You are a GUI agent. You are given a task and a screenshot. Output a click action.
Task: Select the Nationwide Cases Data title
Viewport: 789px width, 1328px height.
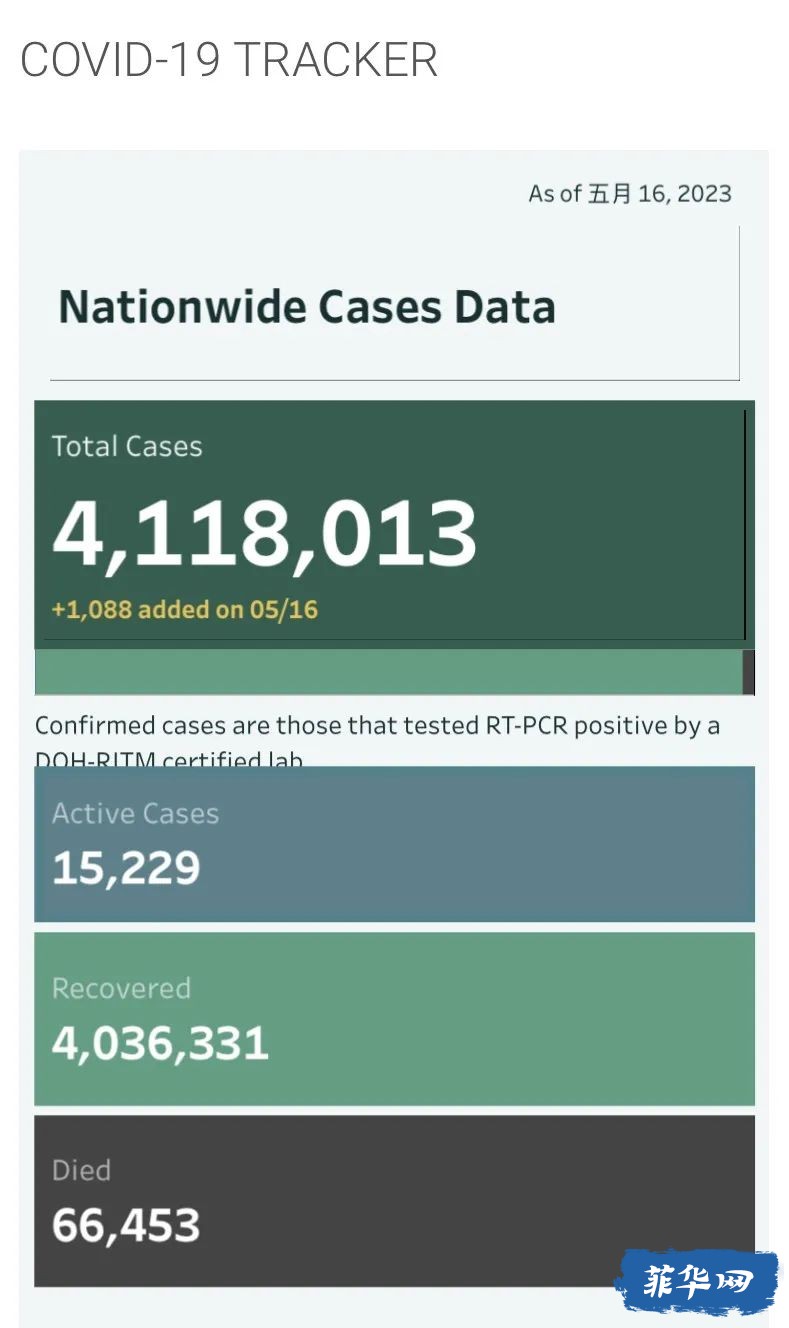pyautogui.click(x=307, y=306)
